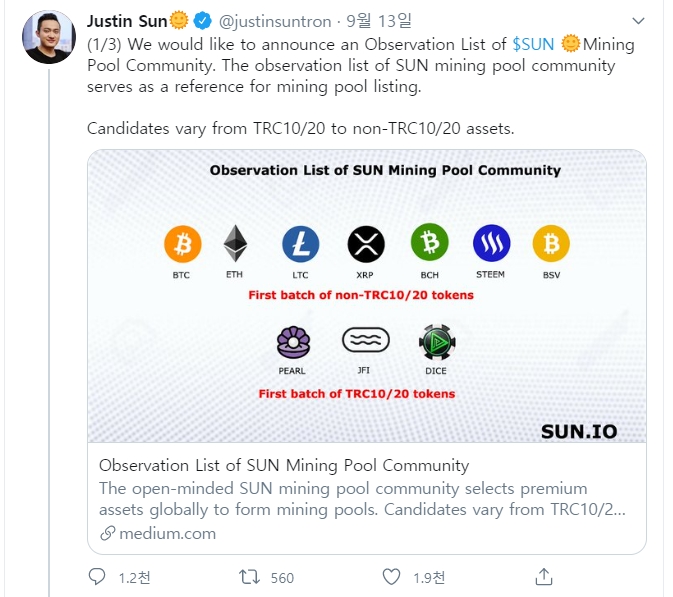Click the BTC coin icon in image
This screenshot has height=597, width=673.
(x=183, y=243)
